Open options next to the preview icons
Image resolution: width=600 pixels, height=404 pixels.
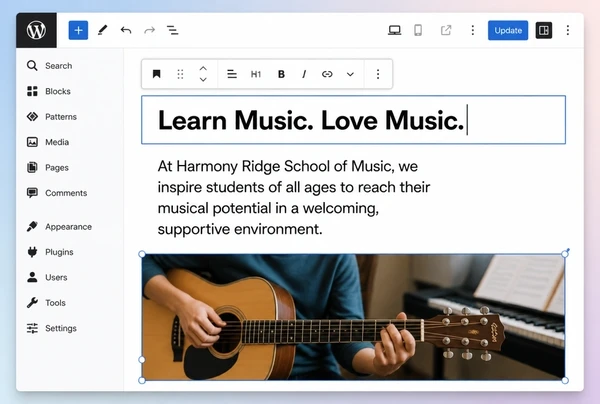tap(473, 30)
